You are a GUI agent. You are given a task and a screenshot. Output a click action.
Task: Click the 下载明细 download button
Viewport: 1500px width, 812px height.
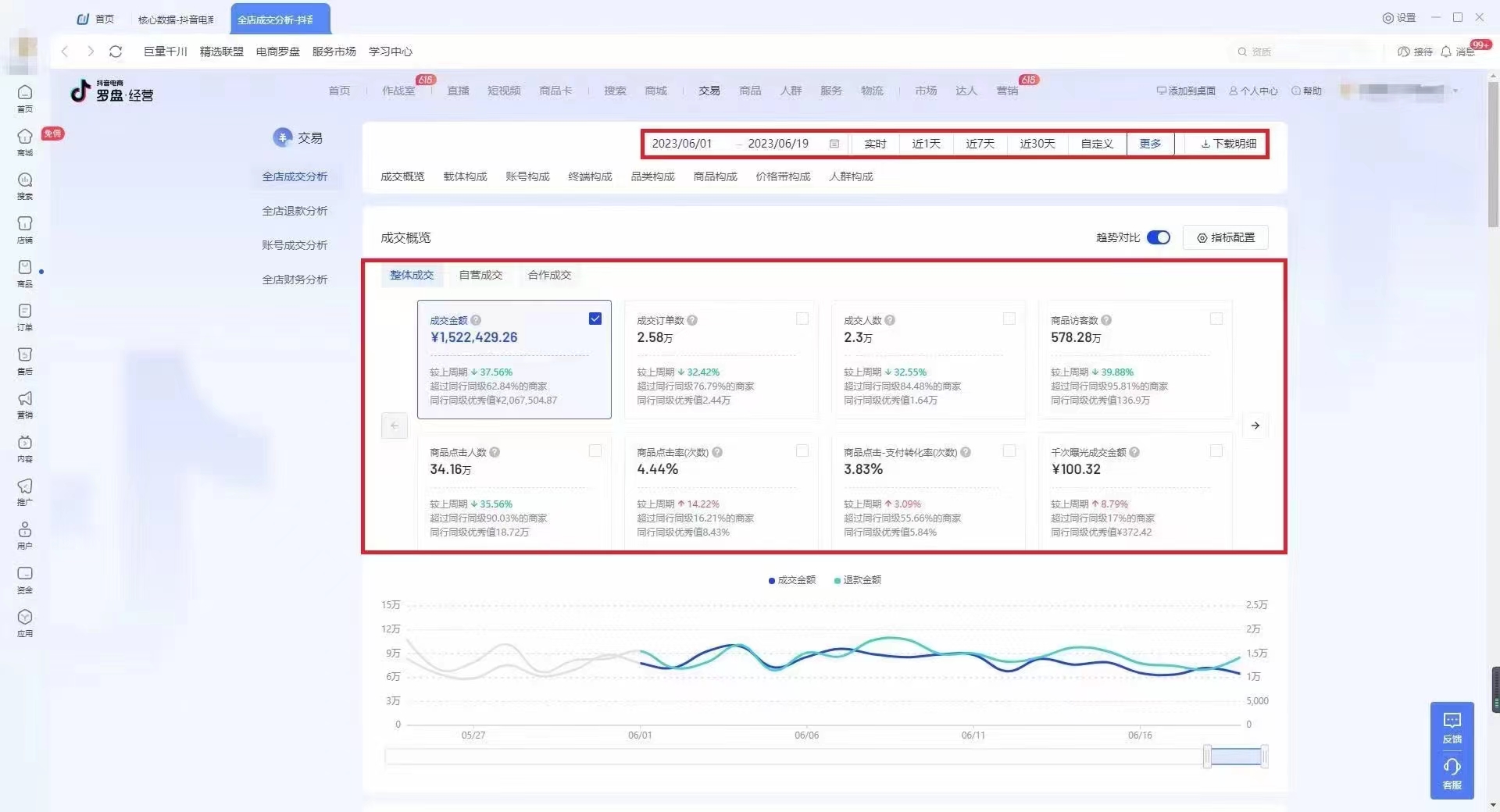coord(1229,144)
